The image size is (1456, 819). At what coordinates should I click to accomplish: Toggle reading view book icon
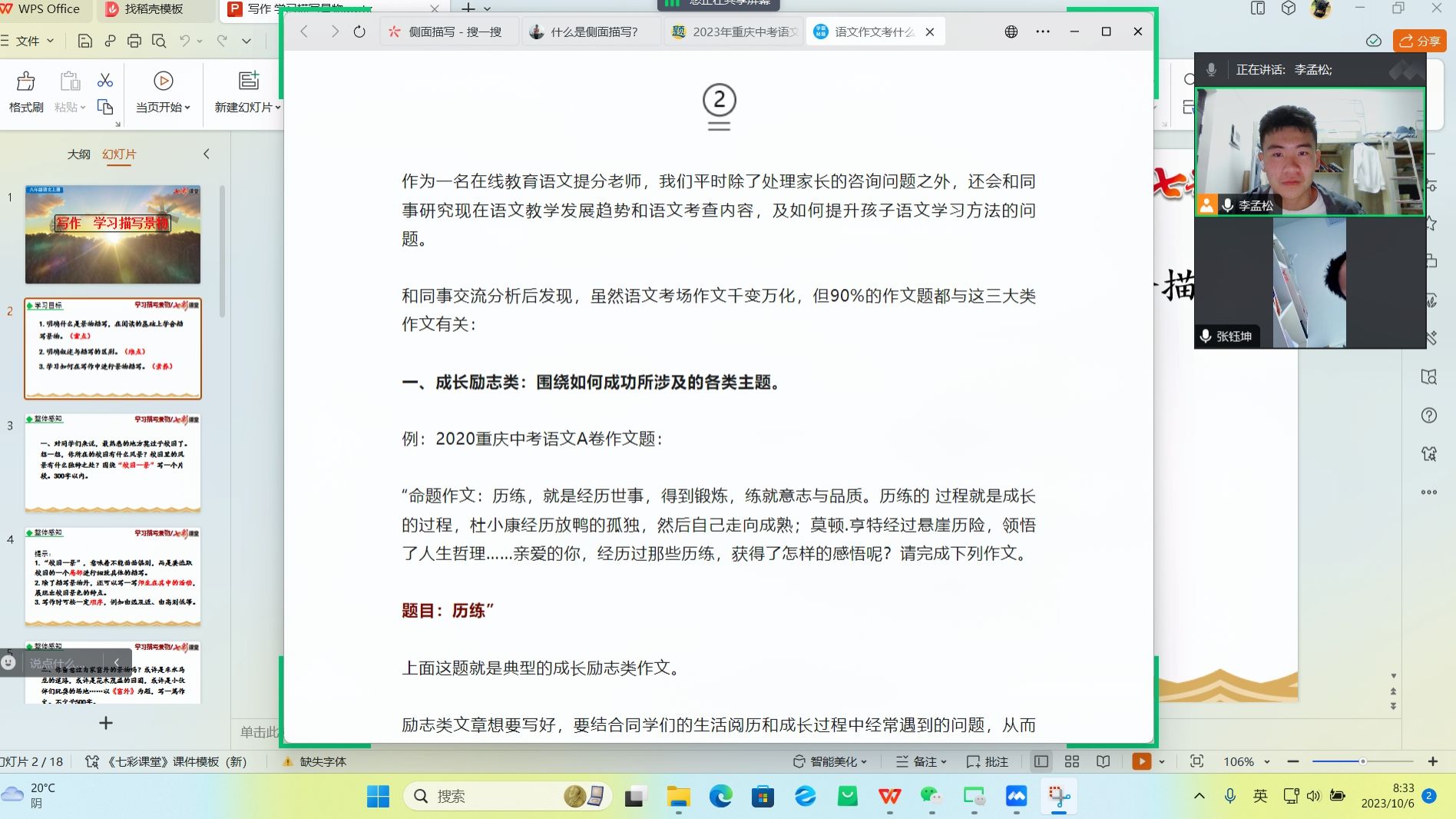point(1103,761)
